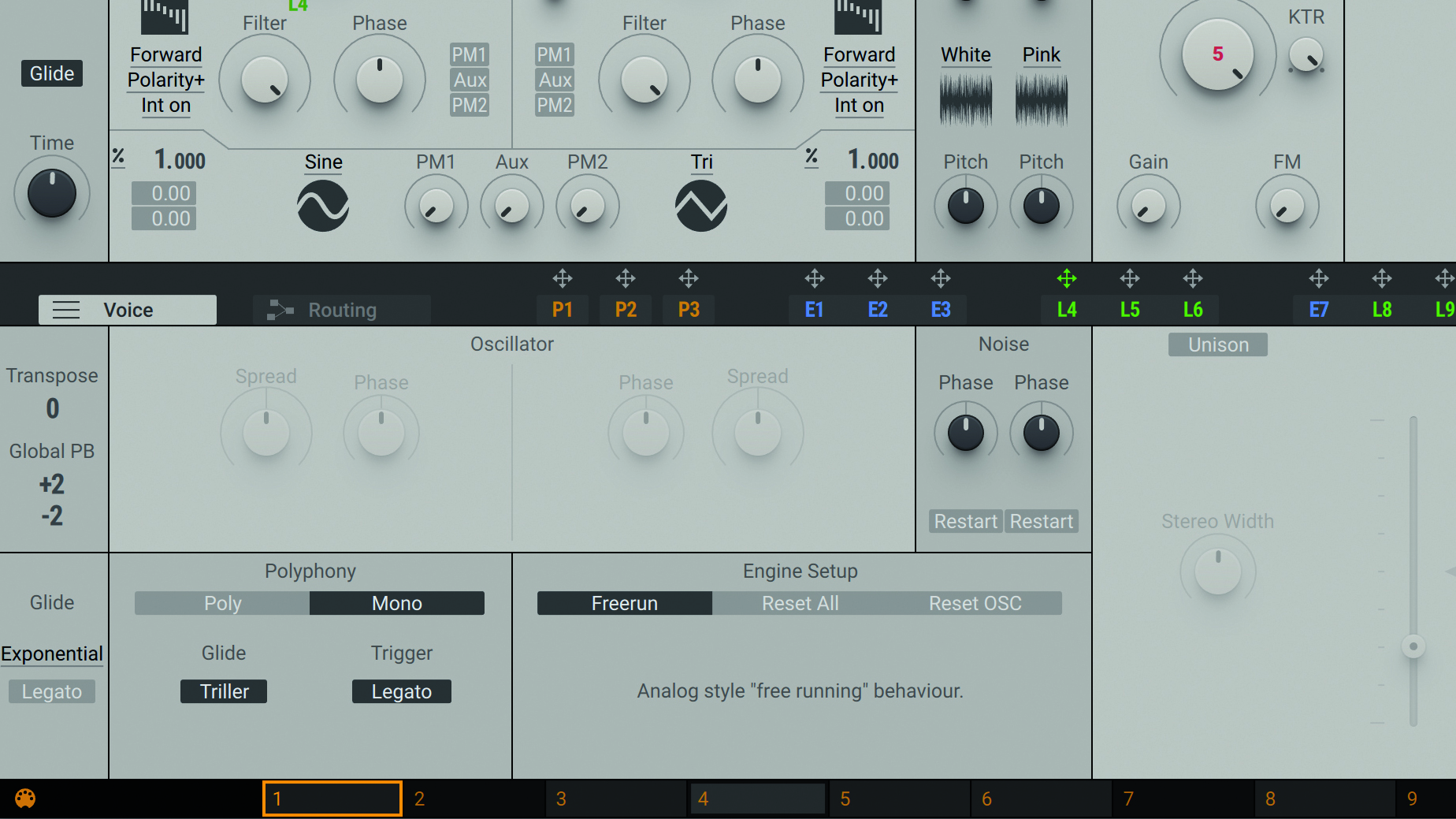Viewport: 1456px width, 819px height.
Task: Enable the Unison toggle
Action: [1218, 344]
